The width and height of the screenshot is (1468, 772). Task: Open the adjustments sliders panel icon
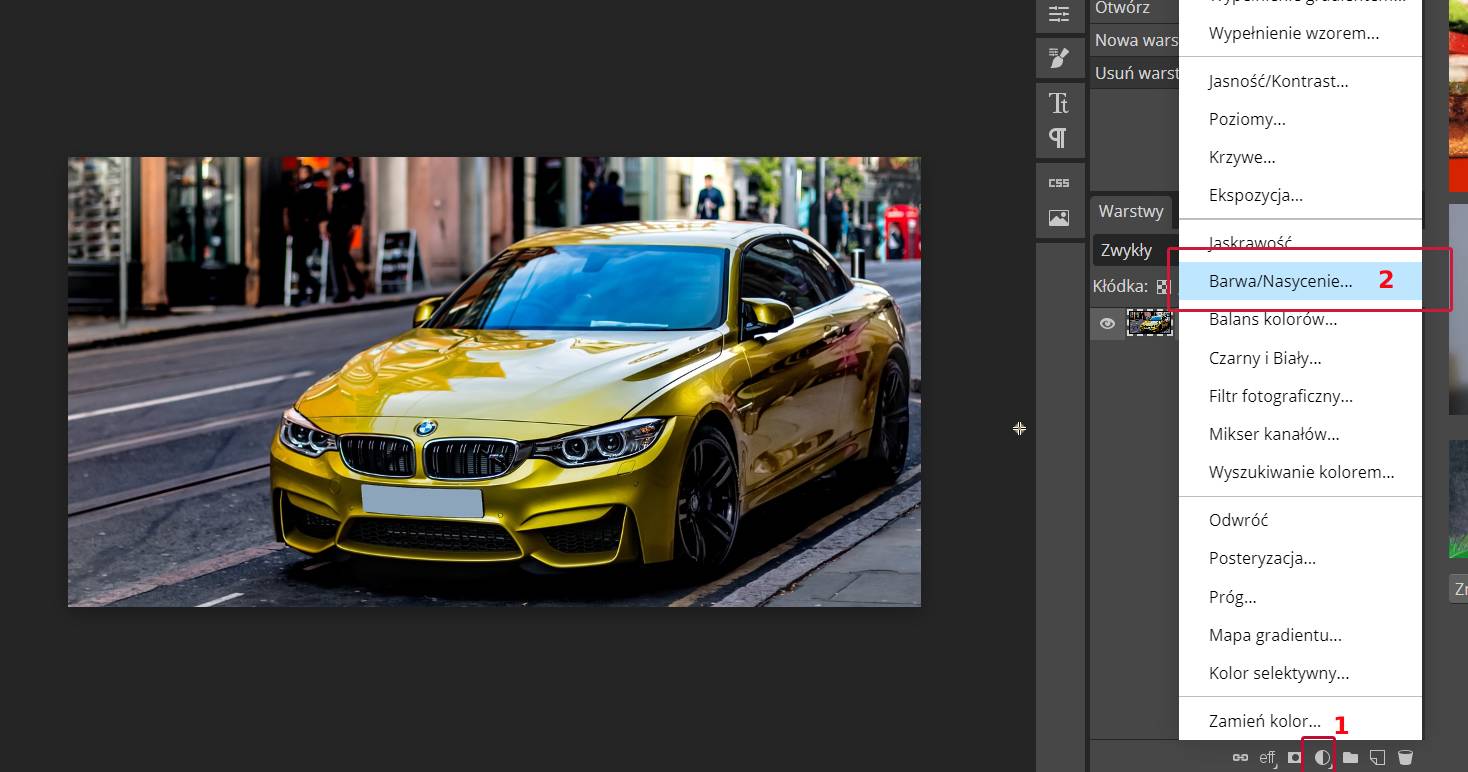click(x=1059, y=14)
